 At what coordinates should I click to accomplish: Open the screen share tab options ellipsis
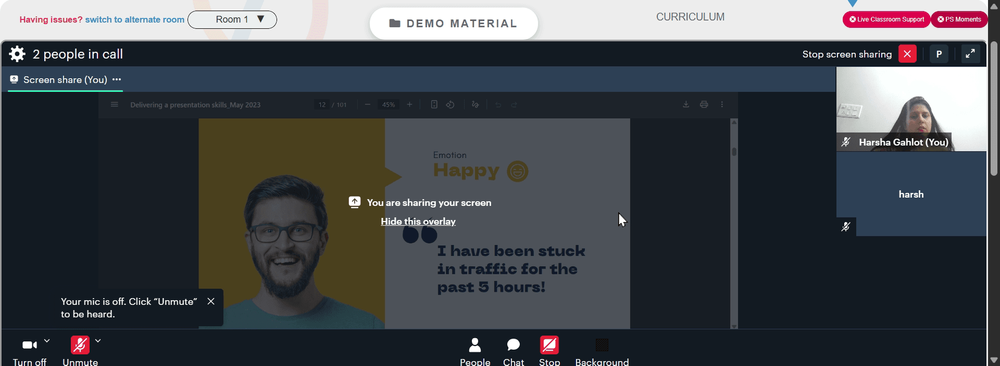(x=117, y=80)
